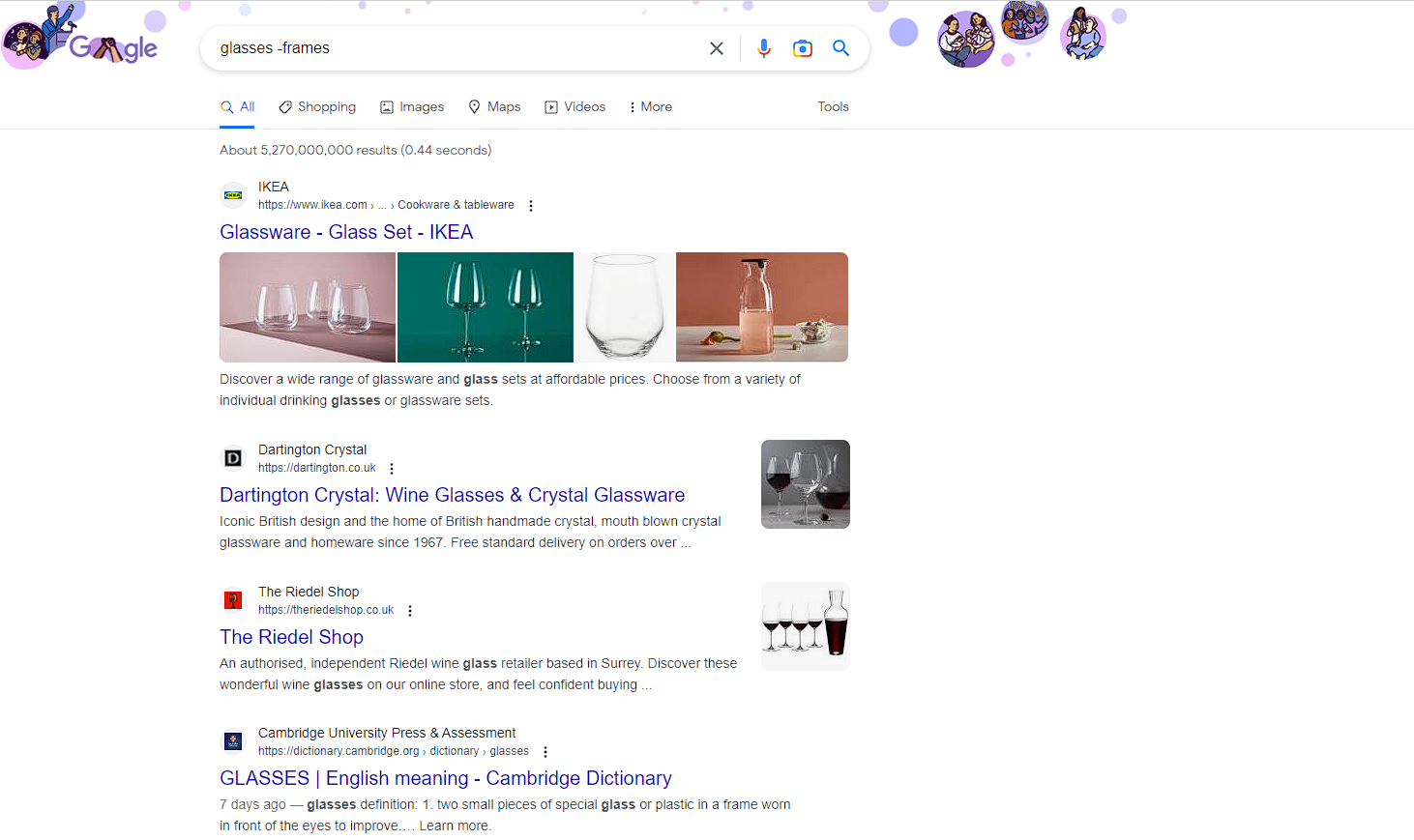Viewport: 1414px width, 840px height.
Task: Click the https://dartington.co.uk URL
Action: click(316, 468)
